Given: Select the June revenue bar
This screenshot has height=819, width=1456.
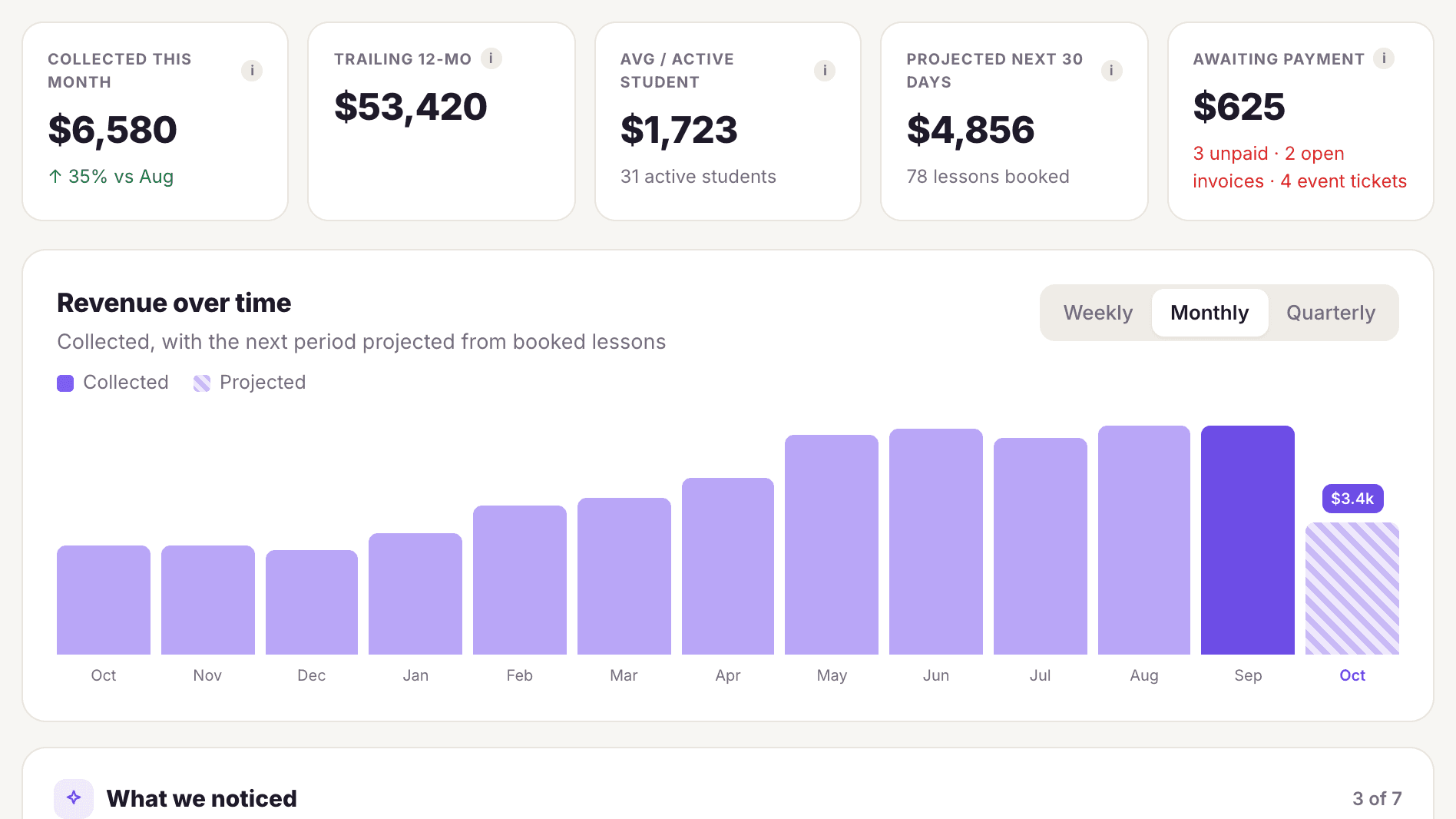Looking at the screenshot, I should coord(936,542).
